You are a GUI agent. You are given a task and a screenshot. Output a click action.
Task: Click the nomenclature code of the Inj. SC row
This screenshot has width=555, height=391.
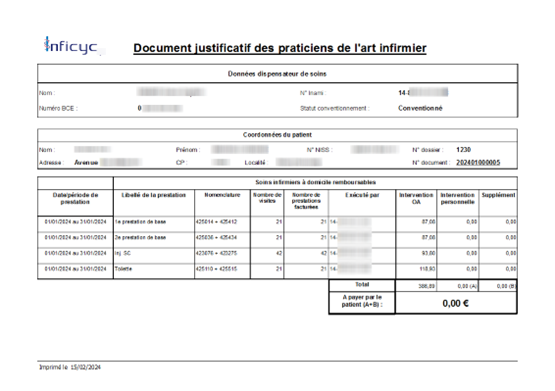[216, 253]
